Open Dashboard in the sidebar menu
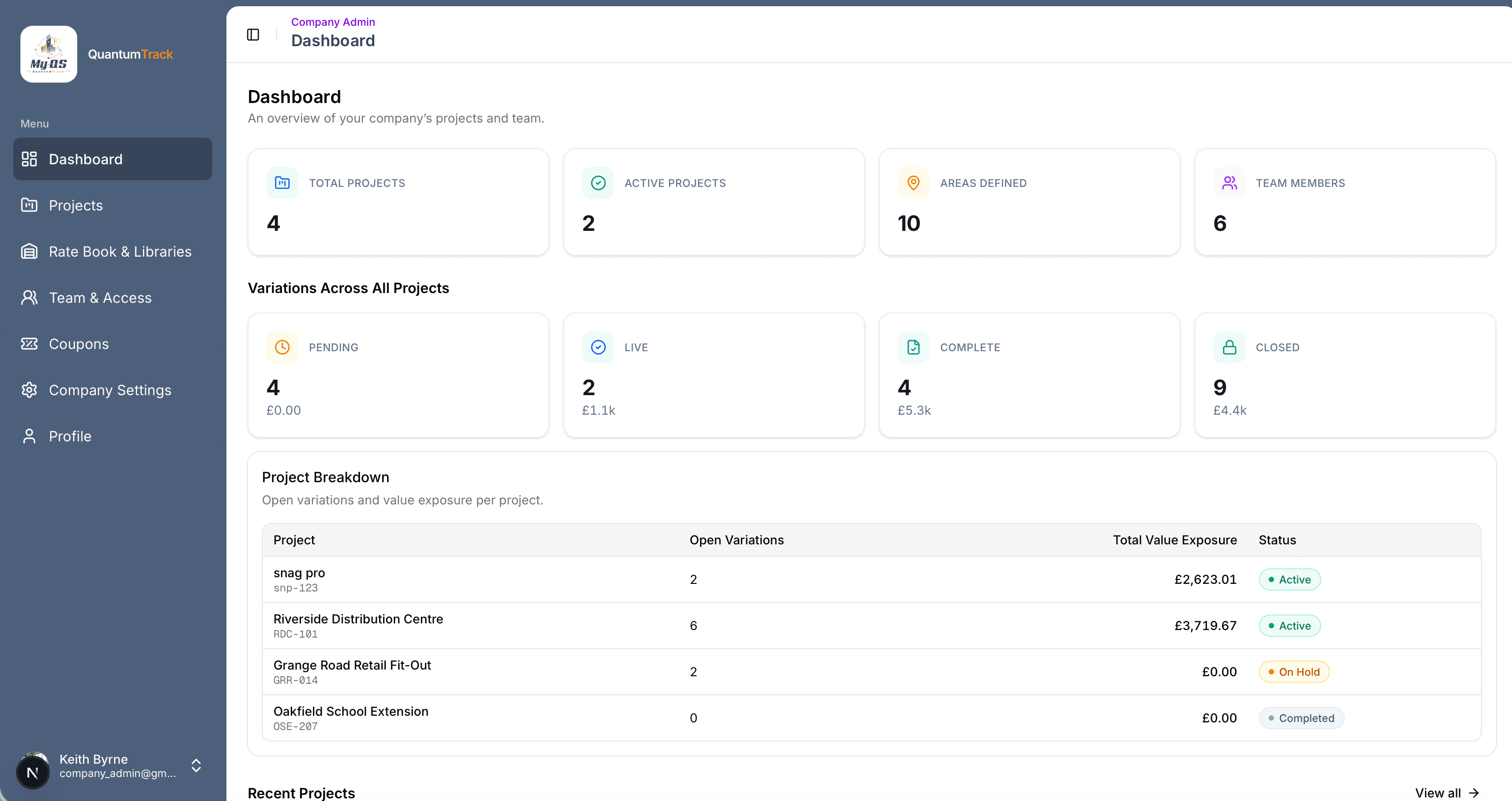 [x=113, y=159]
